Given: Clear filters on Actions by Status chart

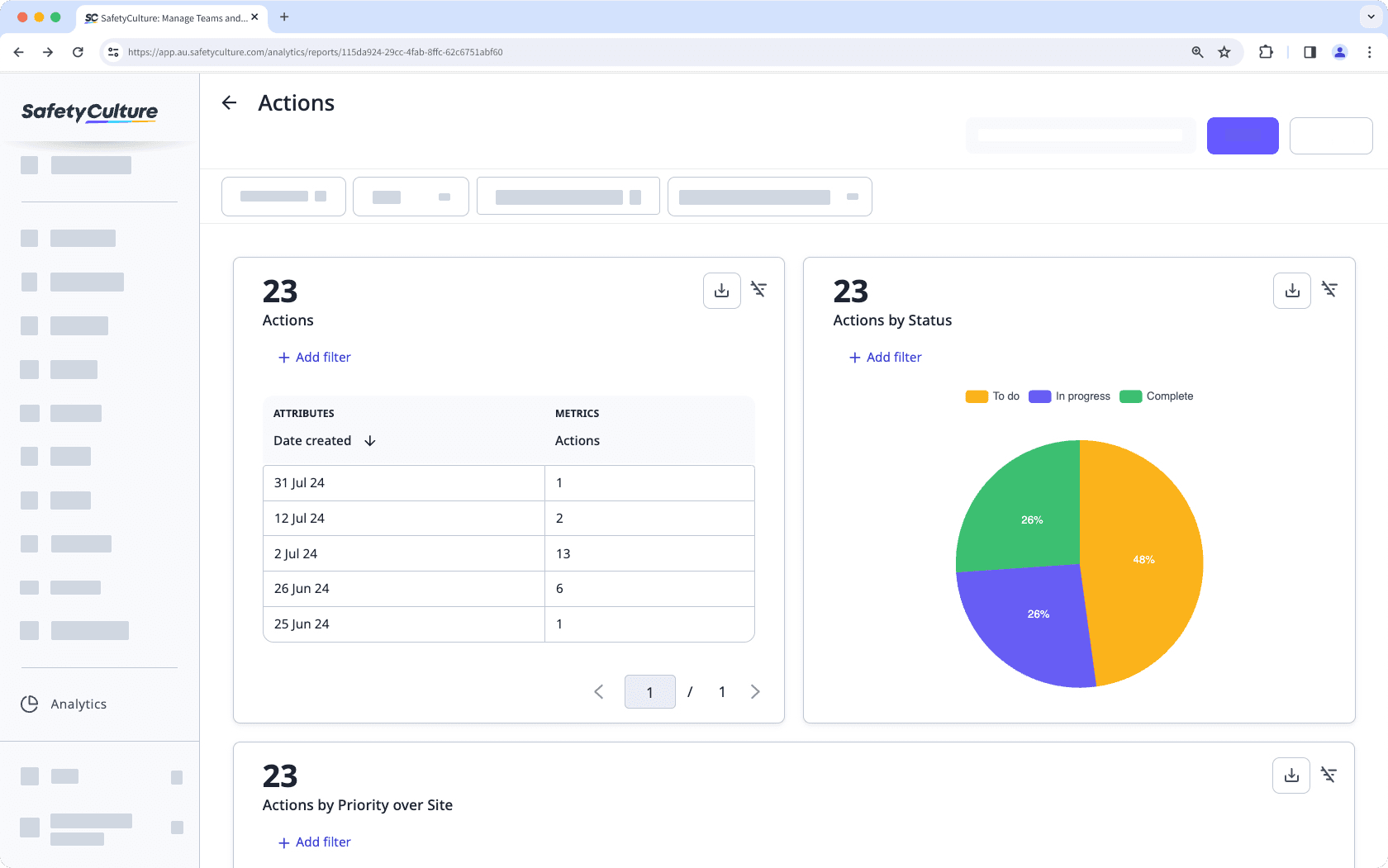Looking at the screenshot, I should 1329,290.
